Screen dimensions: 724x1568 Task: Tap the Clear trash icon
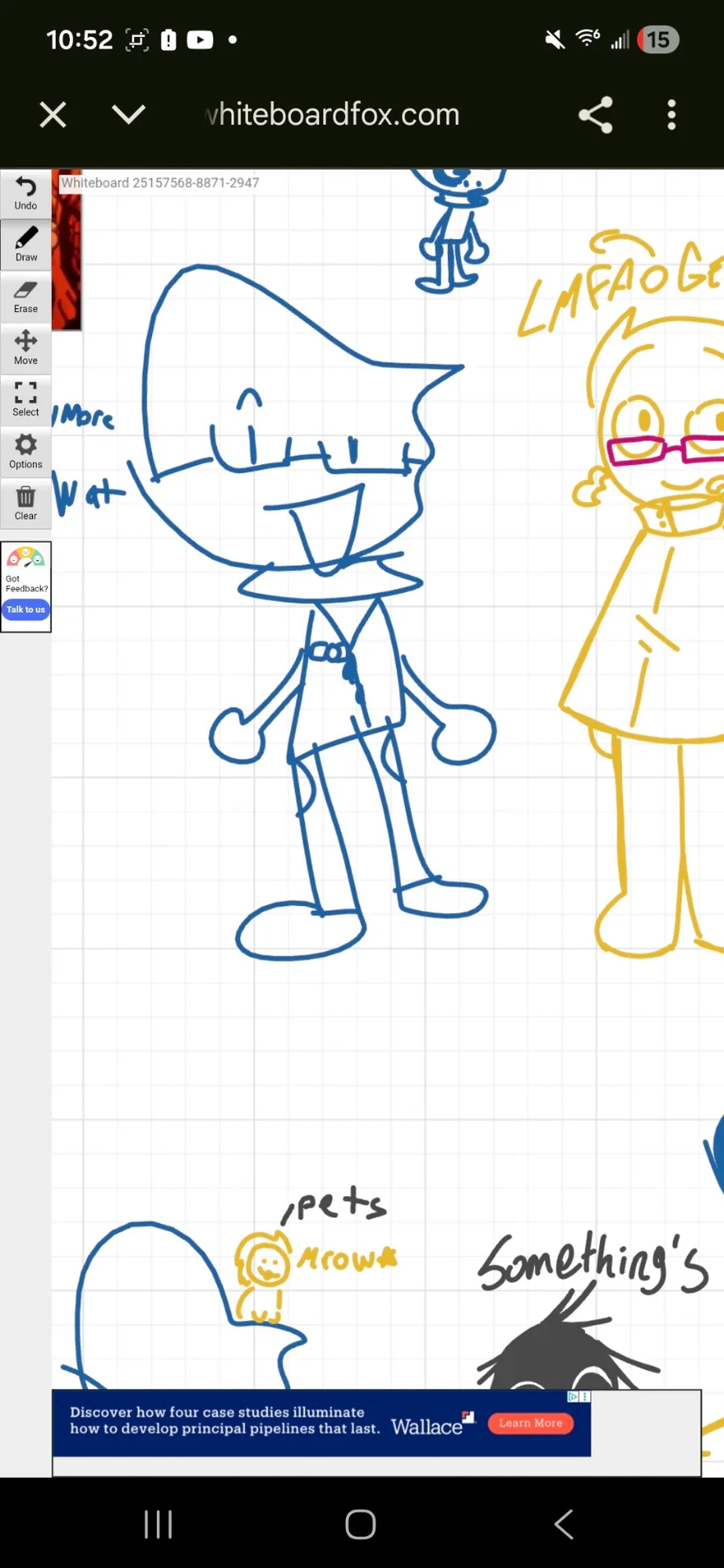[x=26, y=504]
